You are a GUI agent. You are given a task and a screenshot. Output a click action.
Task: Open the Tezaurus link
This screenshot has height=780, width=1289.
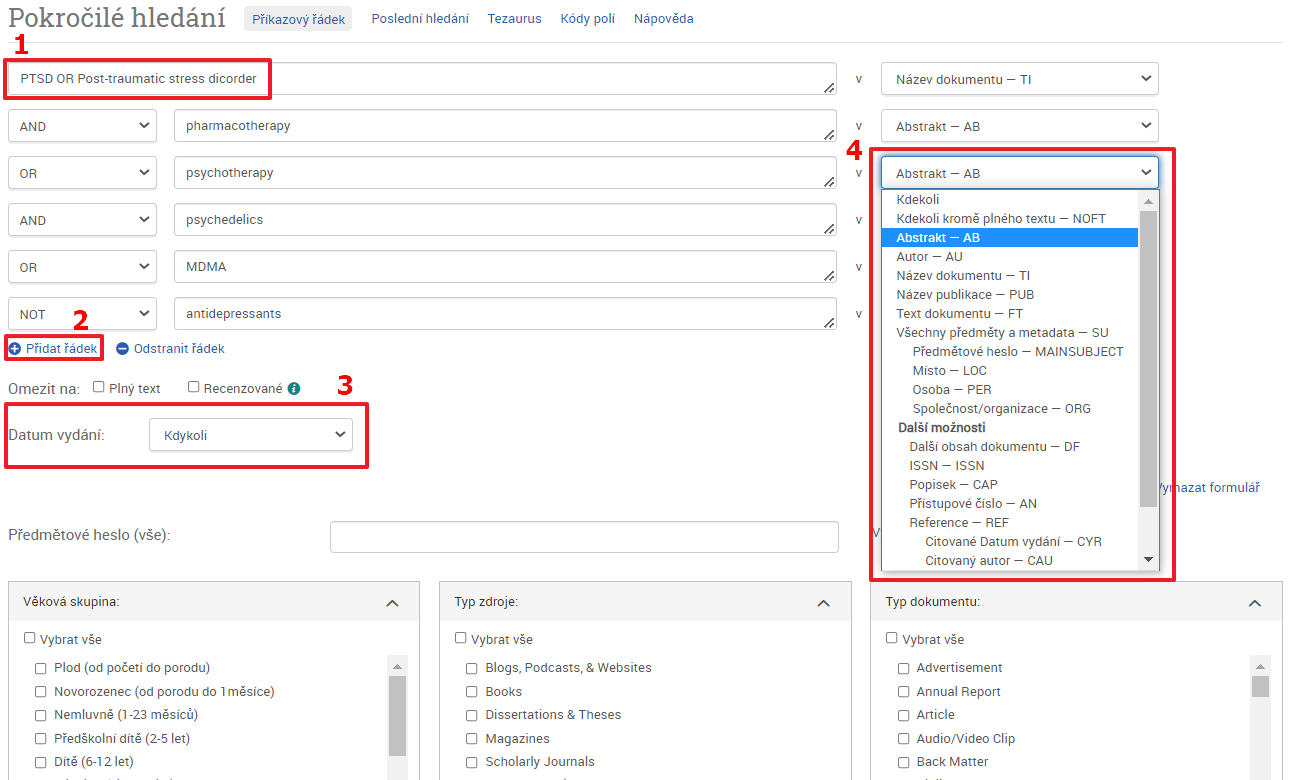[x=514, y=19]
